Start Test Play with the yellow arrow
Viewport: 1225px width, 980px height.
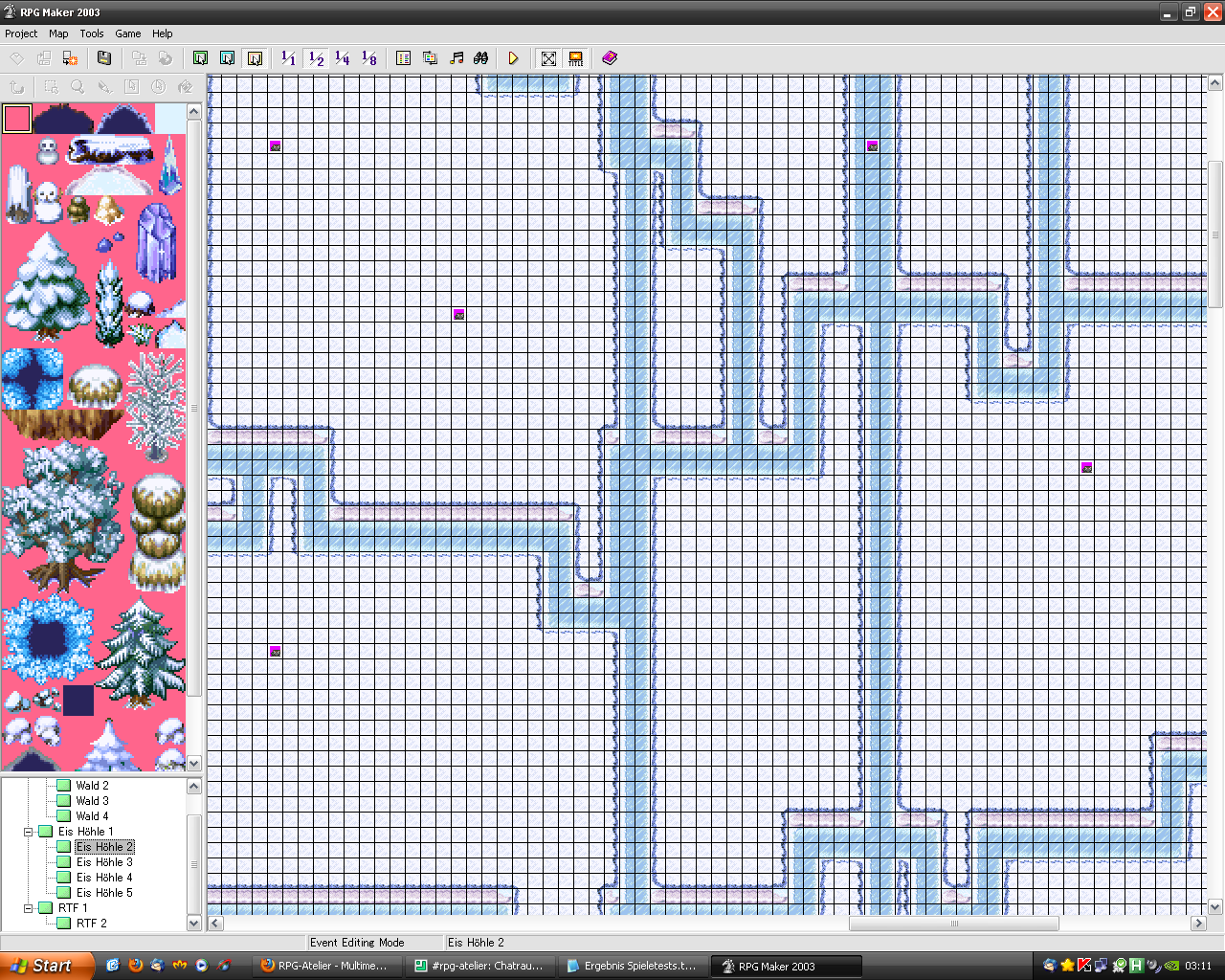click(514, 58)
